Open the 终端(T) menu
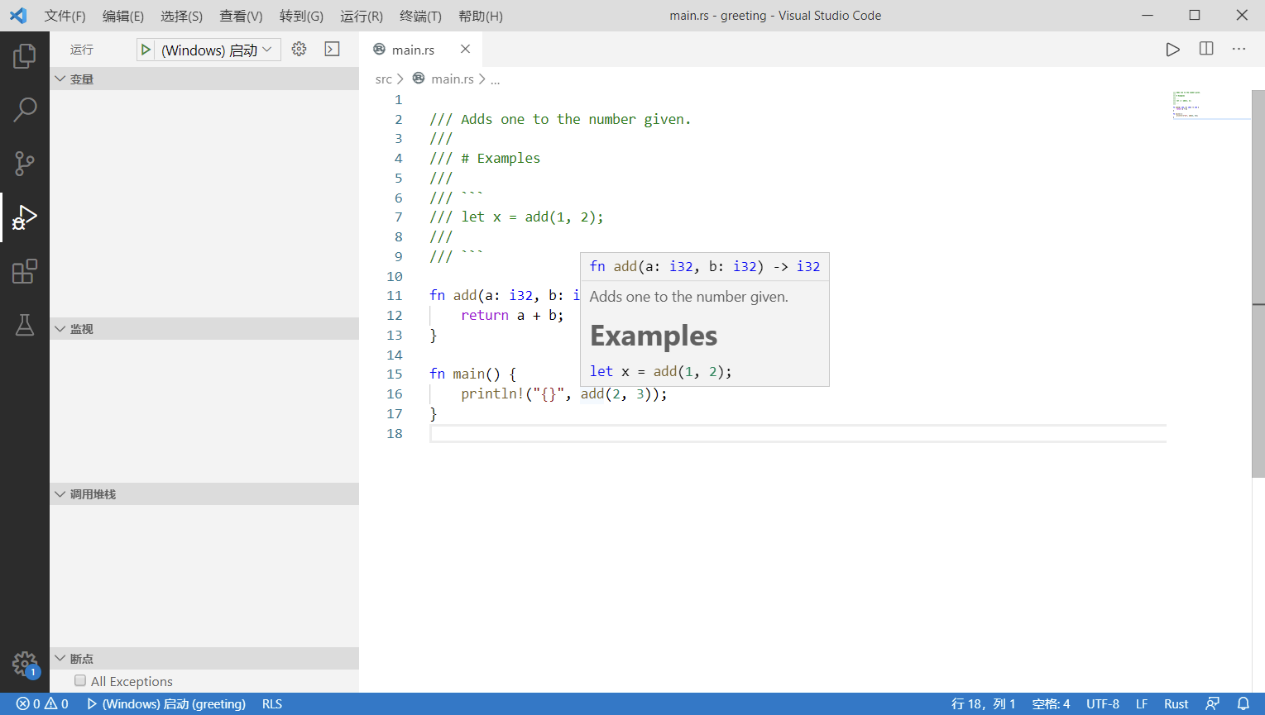Viewport: 1265px width, 715px height. pyautogui.click(x=420, y=16)
